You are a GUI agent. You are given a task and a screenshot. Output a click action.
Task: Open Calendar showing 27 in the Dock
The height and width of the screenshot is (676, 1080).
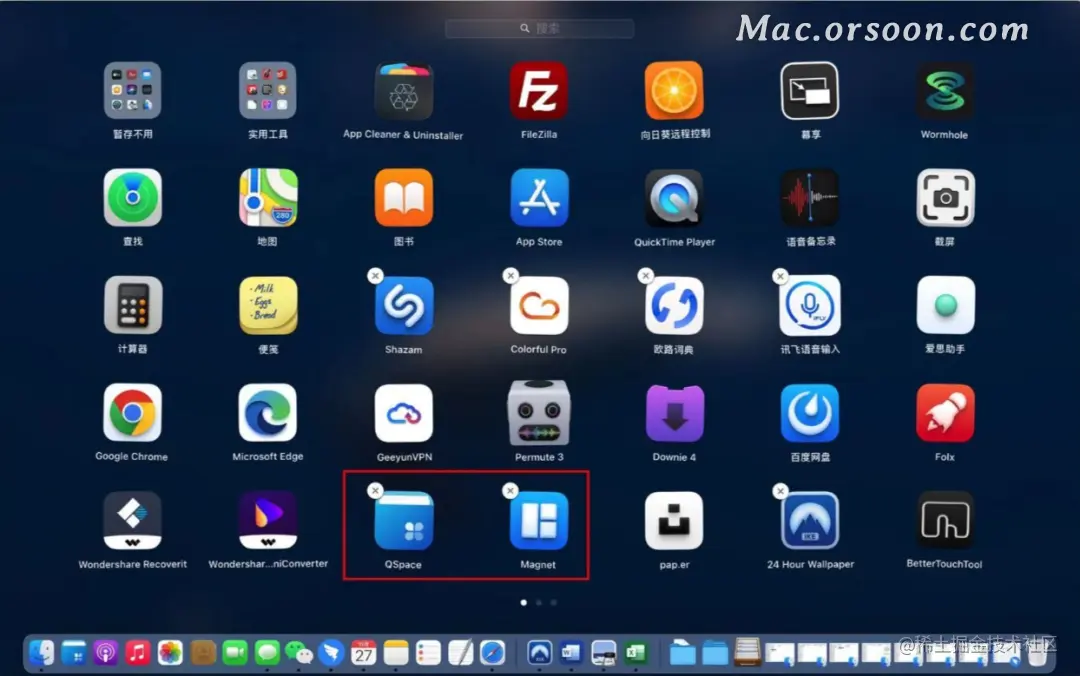[x=364, y=652]
